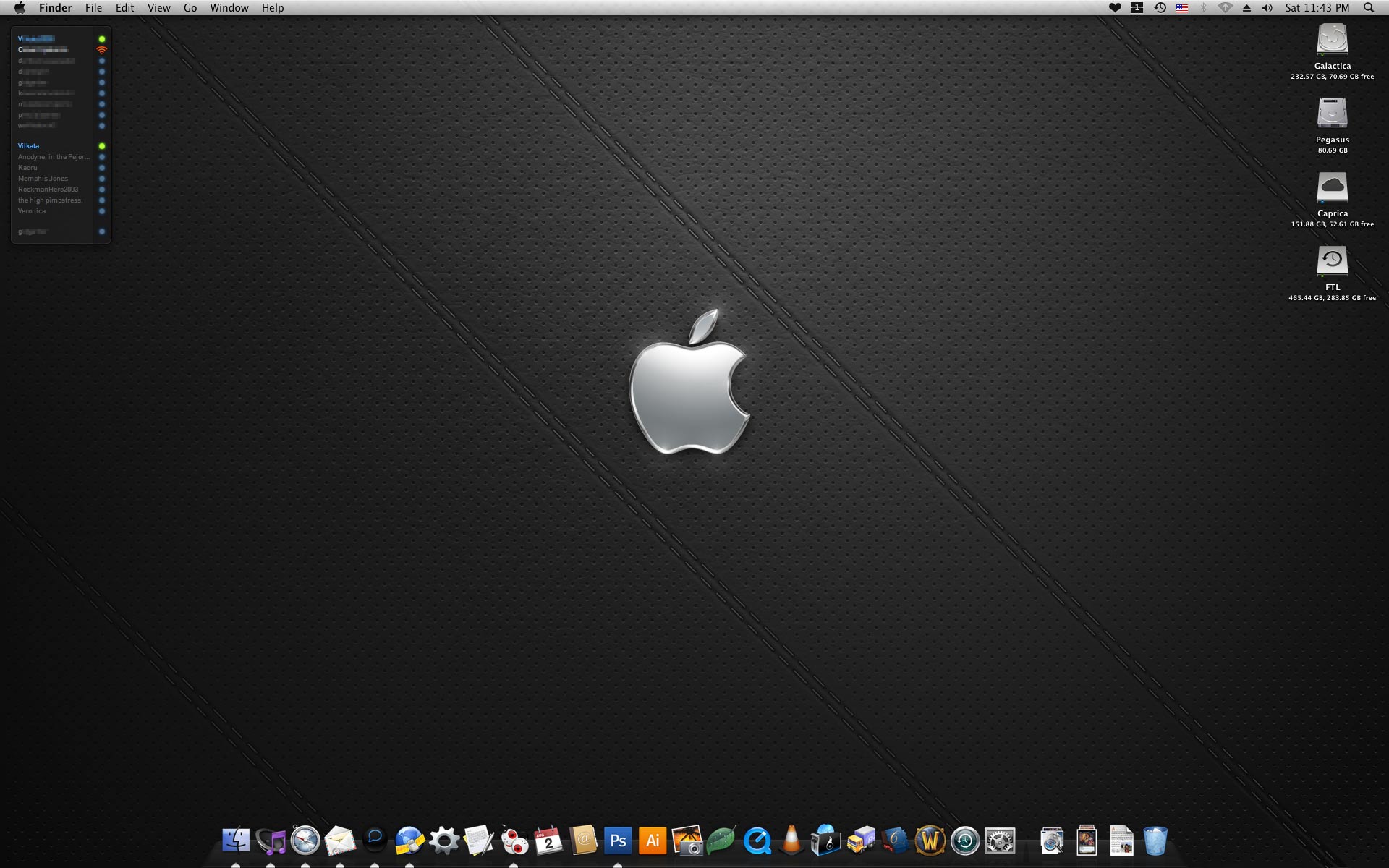Open Address Book from the Dock
Screen dimensions: 1389x868
click(583, 841)
